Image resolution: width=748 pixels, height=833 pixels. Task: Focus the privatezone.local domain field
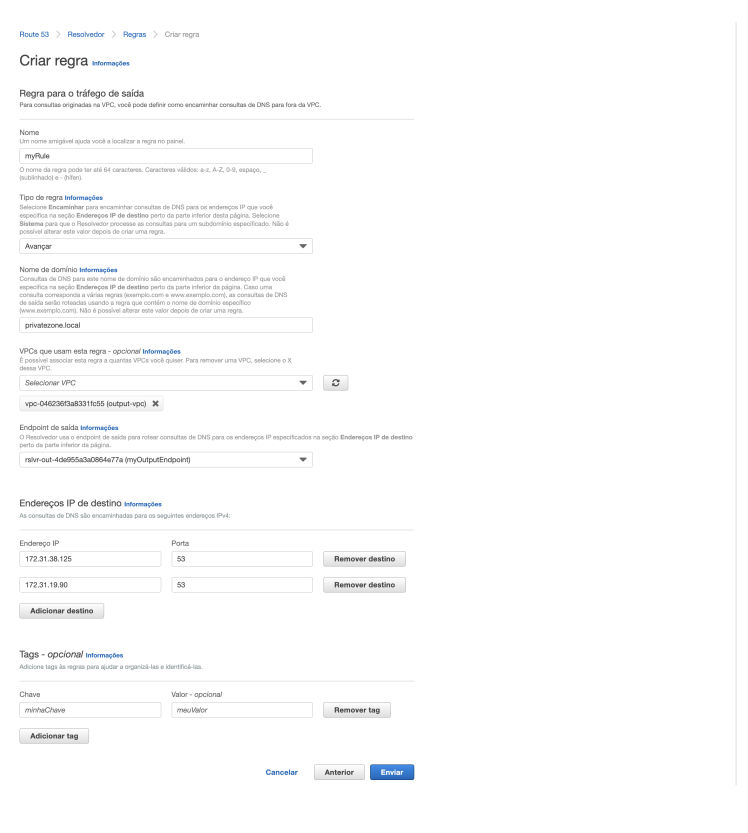(166, 325)
